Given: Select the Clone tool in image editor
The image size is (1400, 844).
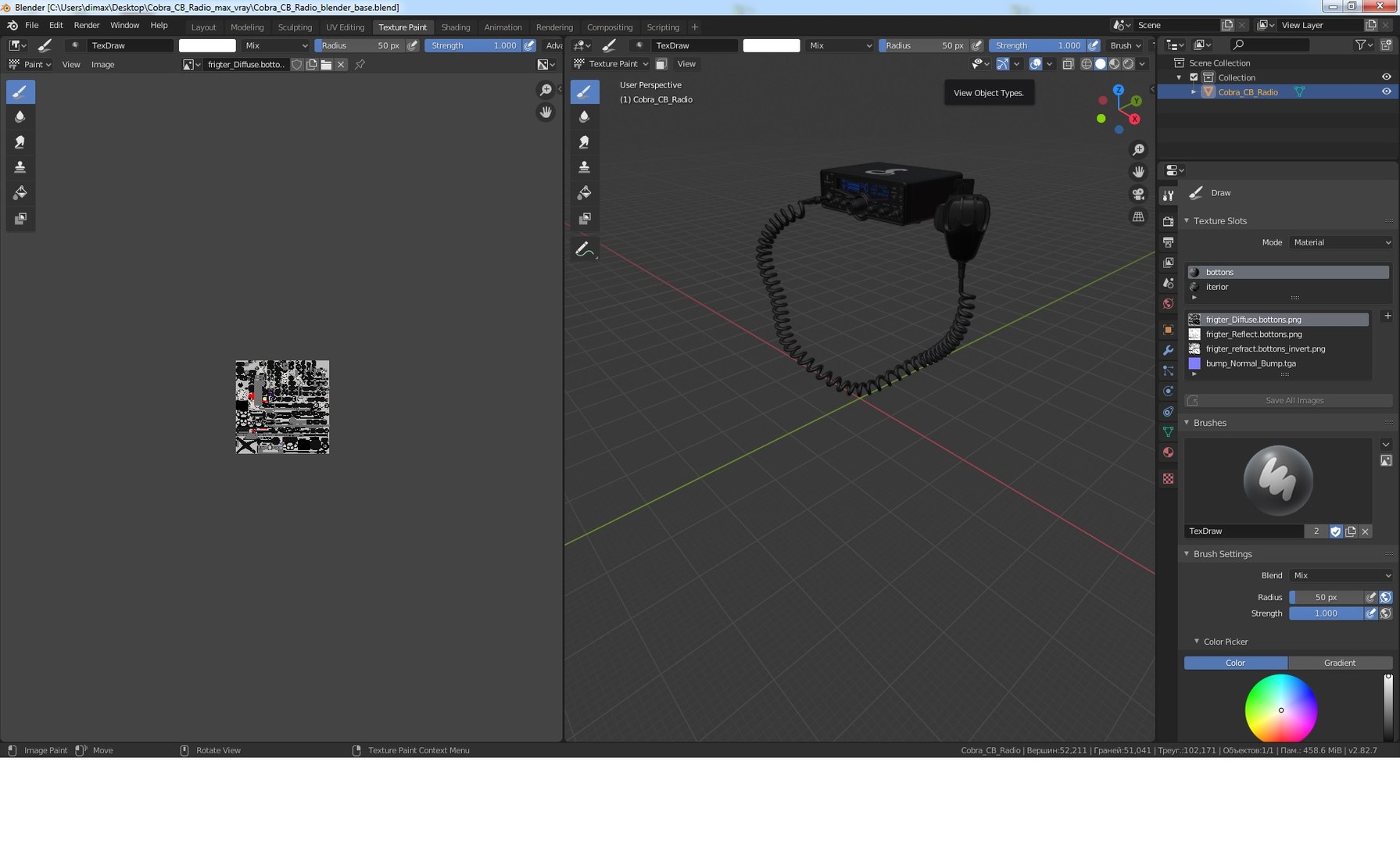Looking at the screenshot, I should (20, 167).
